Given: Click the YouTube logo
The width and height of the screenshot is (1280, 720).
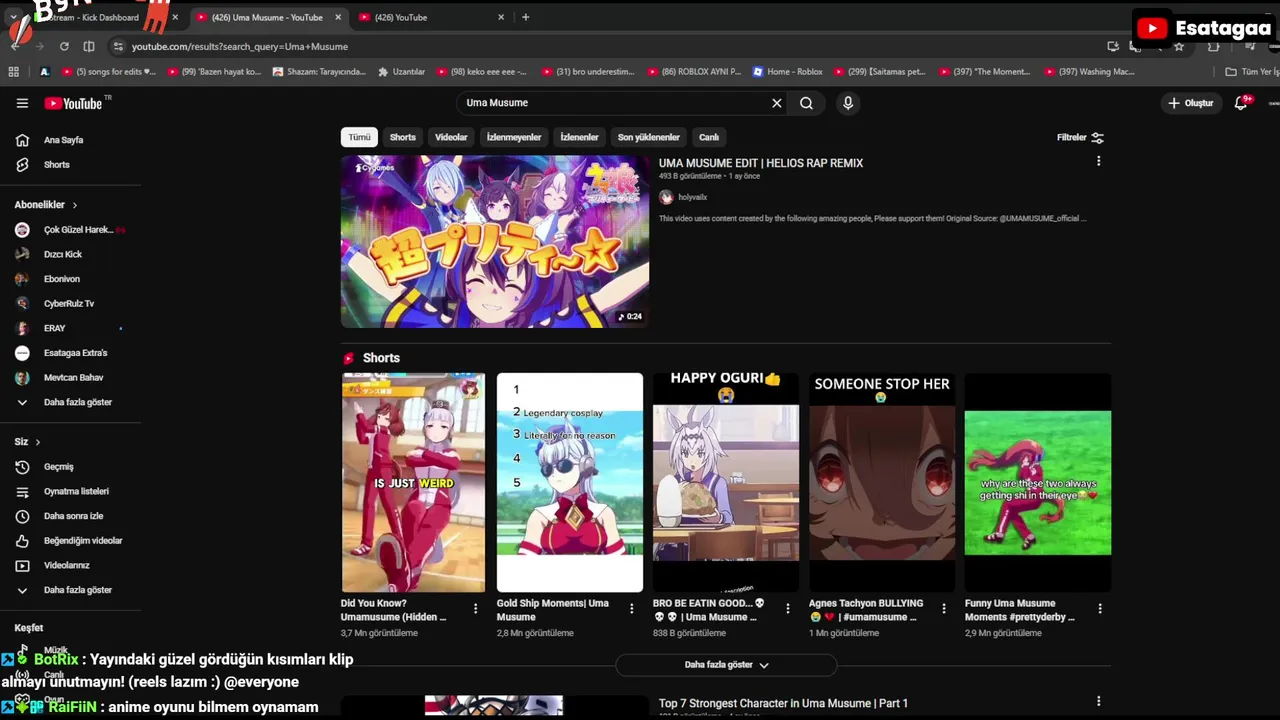Looking at the screenshot, I should [73, 103].
